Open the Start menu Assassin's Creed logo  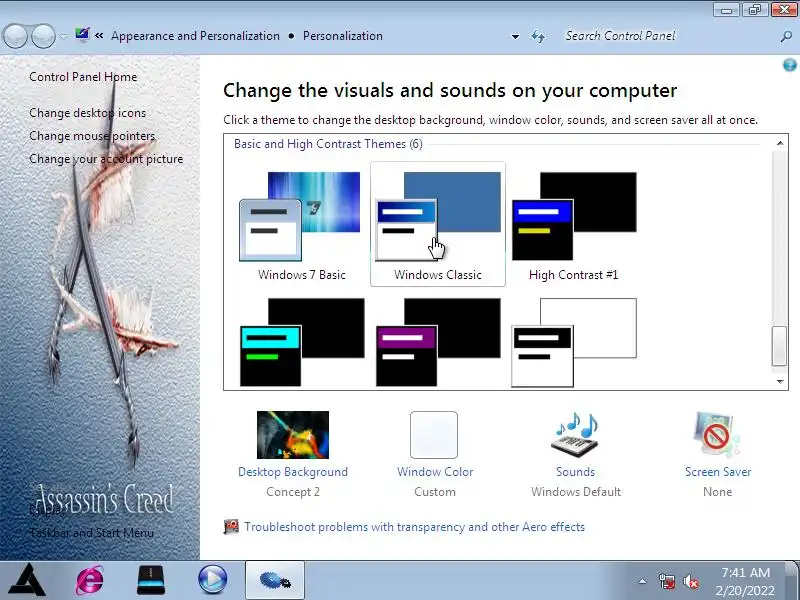pyautogui.click(x=28, y=580)
